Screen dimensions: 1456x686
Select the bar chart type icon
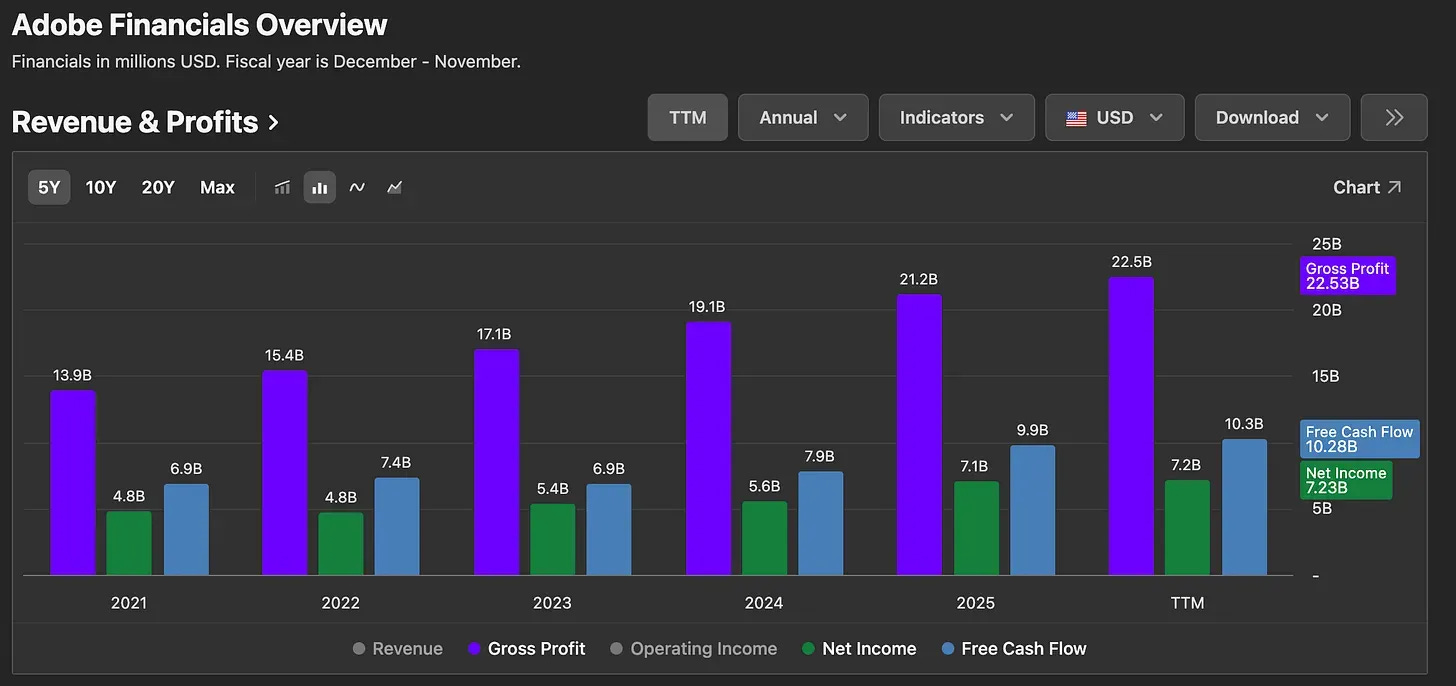click(320, 187)
